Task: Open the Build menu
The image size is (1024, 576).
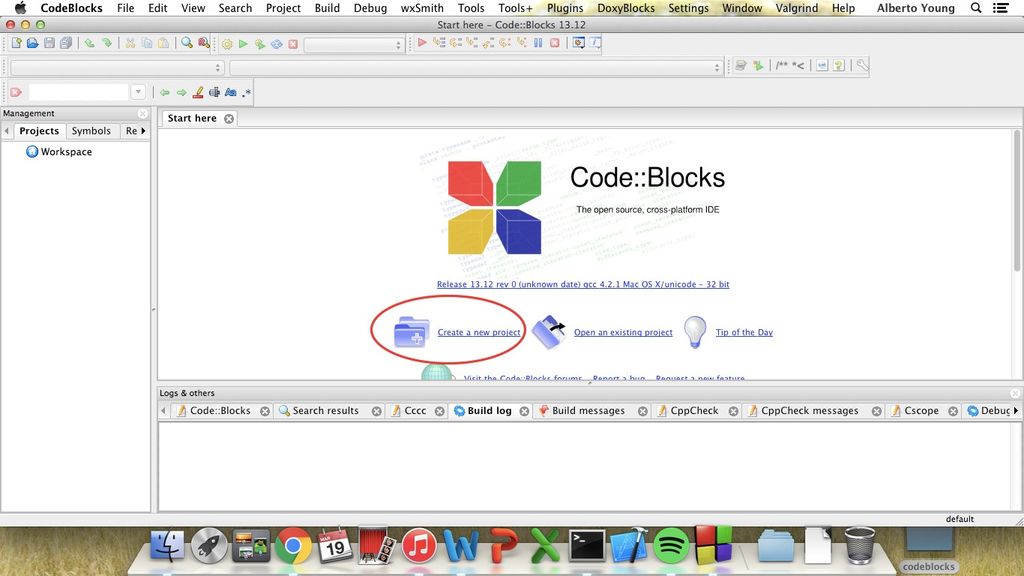Action: tap(327, 8)
